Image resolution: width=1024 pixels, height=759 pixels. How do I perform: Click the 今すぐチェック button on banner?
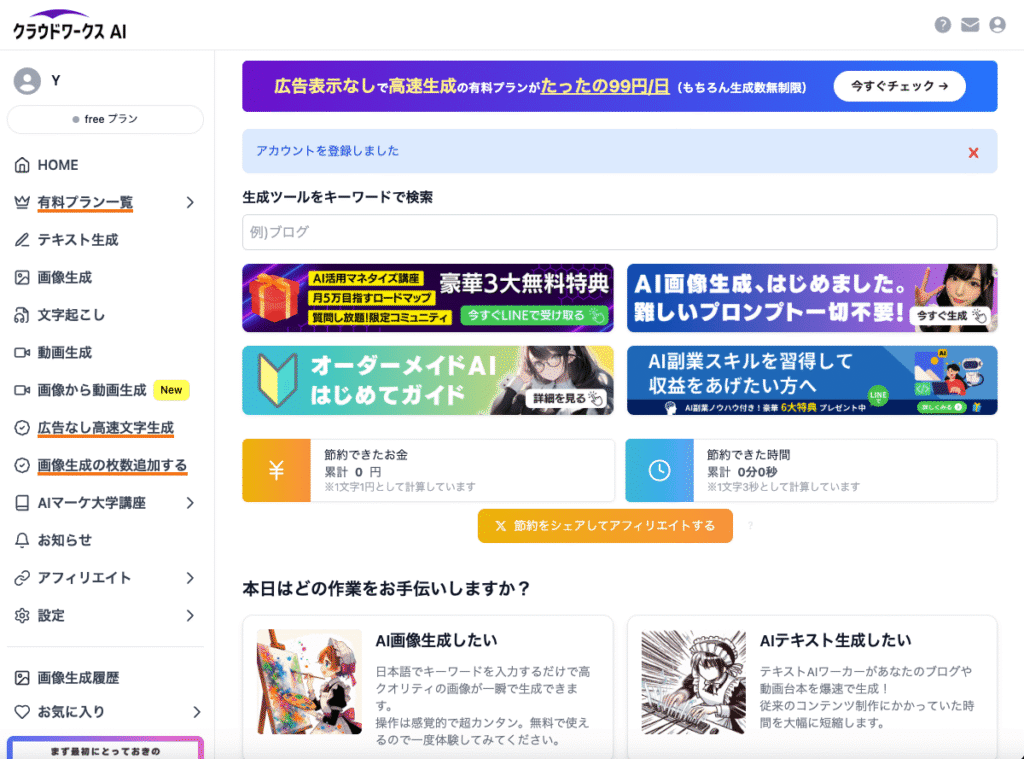[x=899, y=86]
